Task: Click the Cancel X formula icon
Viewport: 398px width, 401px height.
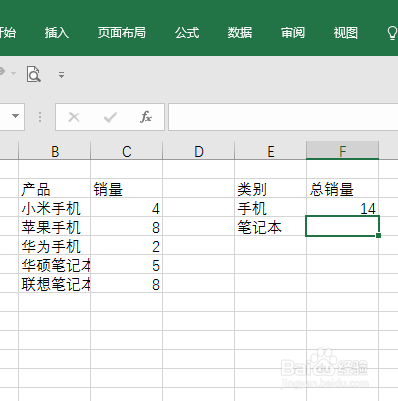Action: [74, 117]
